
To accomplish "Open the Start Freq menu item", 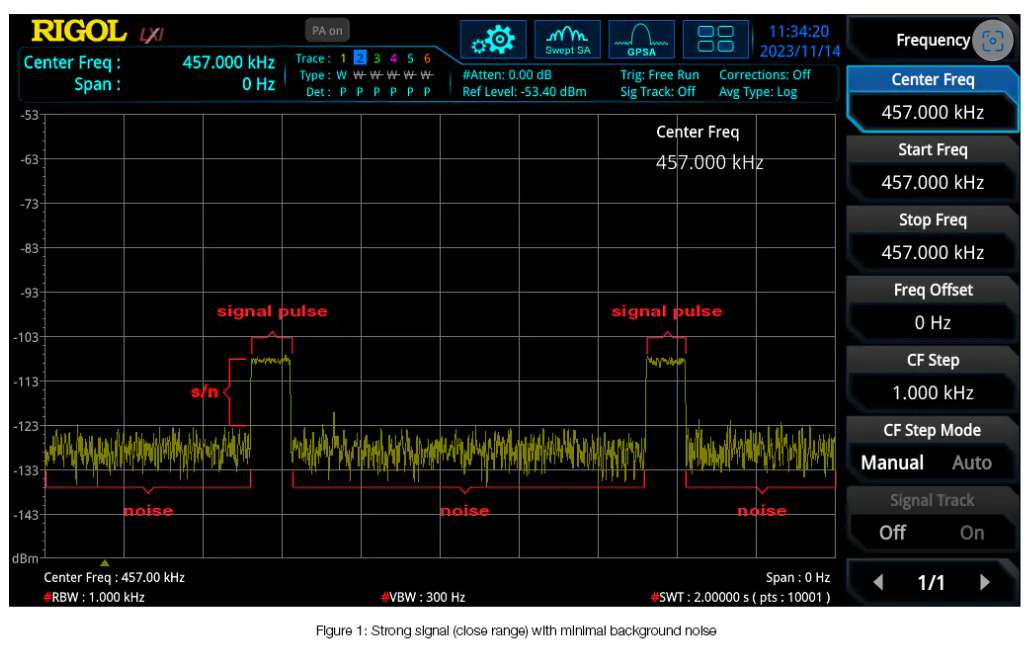I will pos(932,166).
